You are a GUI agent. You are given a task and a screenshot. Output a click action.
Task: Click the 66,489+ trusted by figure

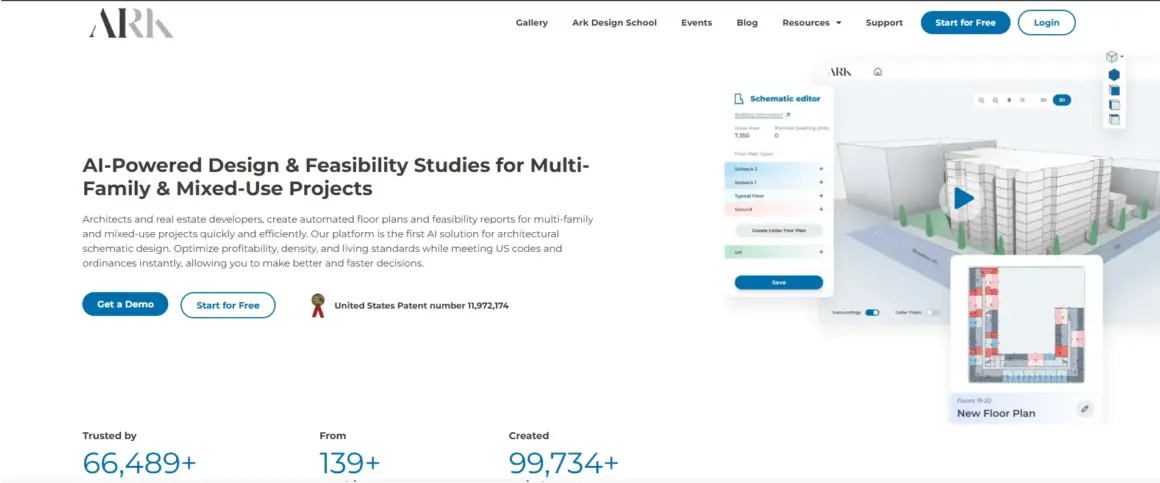click(139, 463)
